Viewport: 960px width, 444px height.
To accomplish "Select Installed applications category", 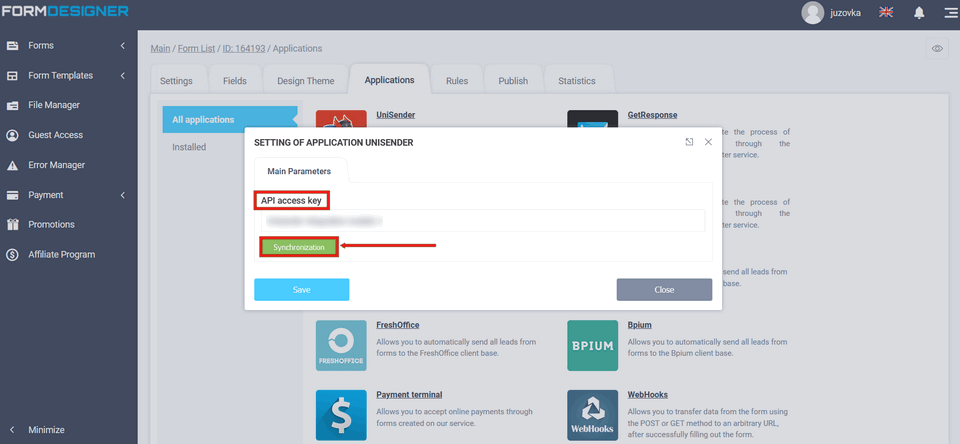I will 189,148.
